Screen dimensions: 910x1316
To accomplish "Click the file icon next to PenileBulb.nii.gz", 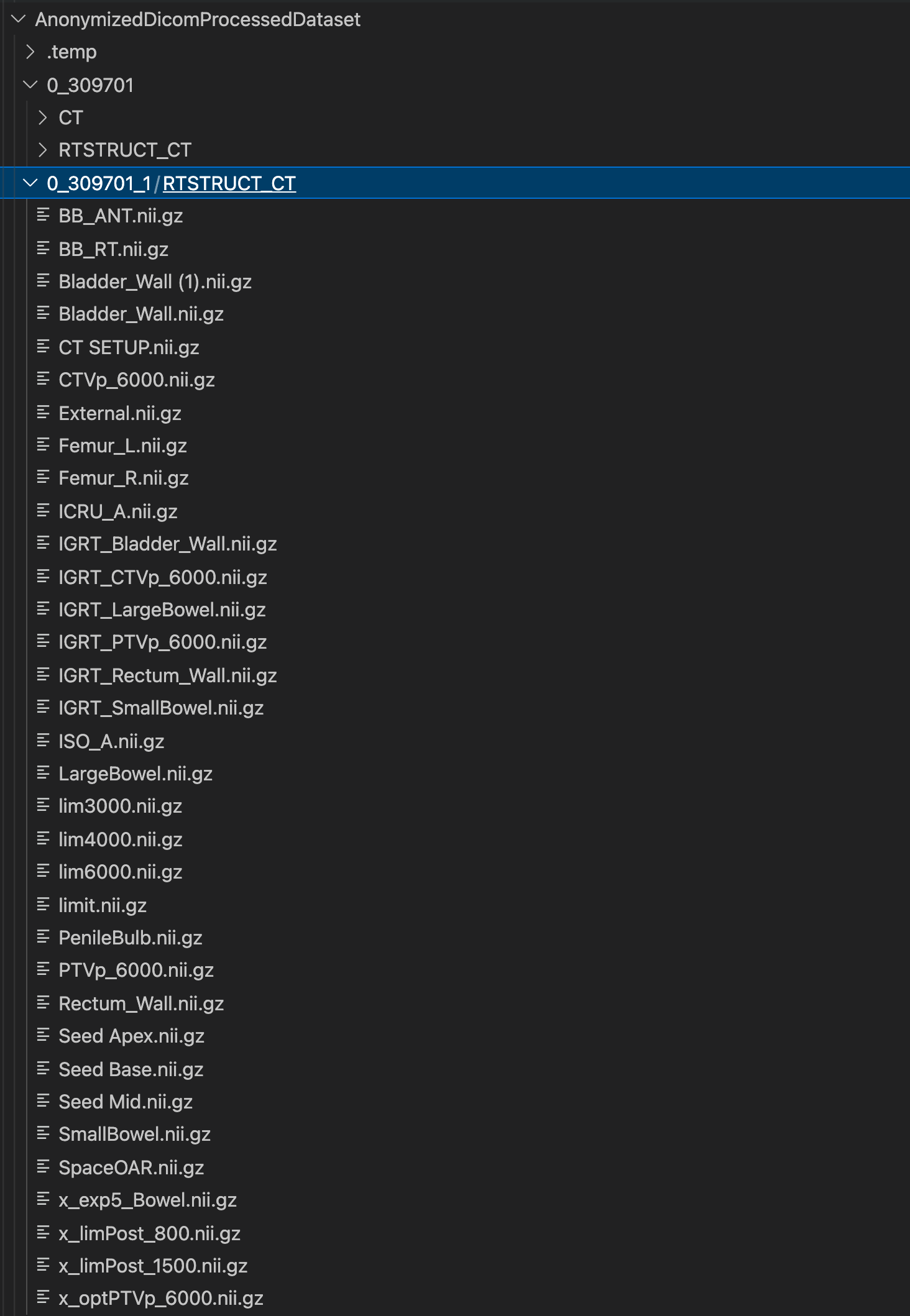I will pyautogui.click(x=42, y=938).
